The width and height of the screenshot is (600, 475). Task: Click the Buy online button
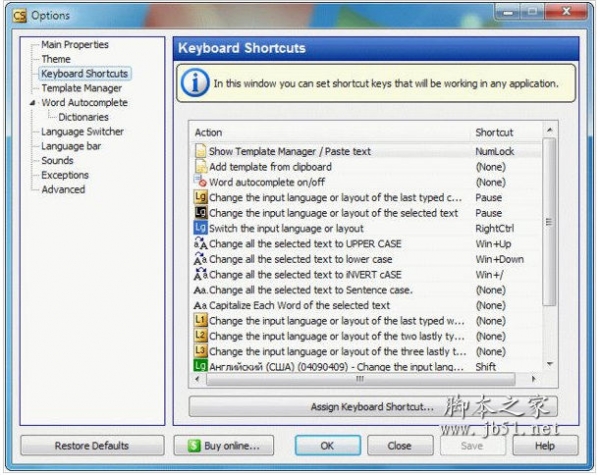pyautogui.click(x=224, y=446)
